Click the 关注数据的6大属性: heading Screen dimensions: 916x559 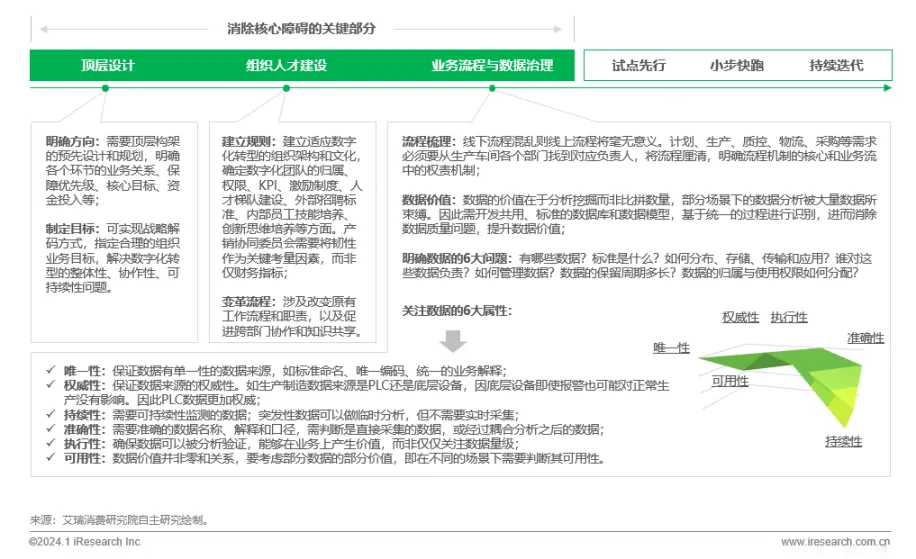(457, 311)
